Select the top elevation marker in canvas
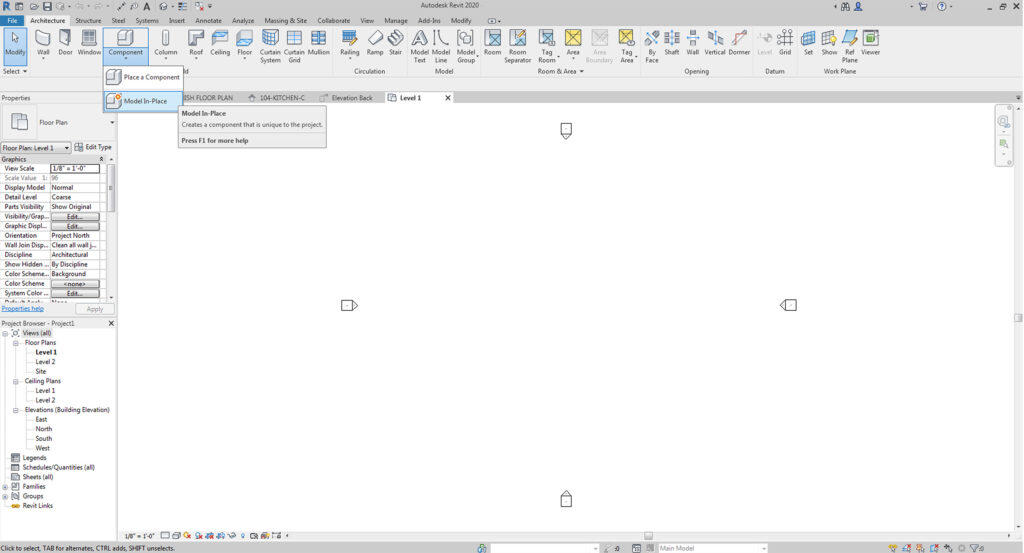 click(566, 131)
